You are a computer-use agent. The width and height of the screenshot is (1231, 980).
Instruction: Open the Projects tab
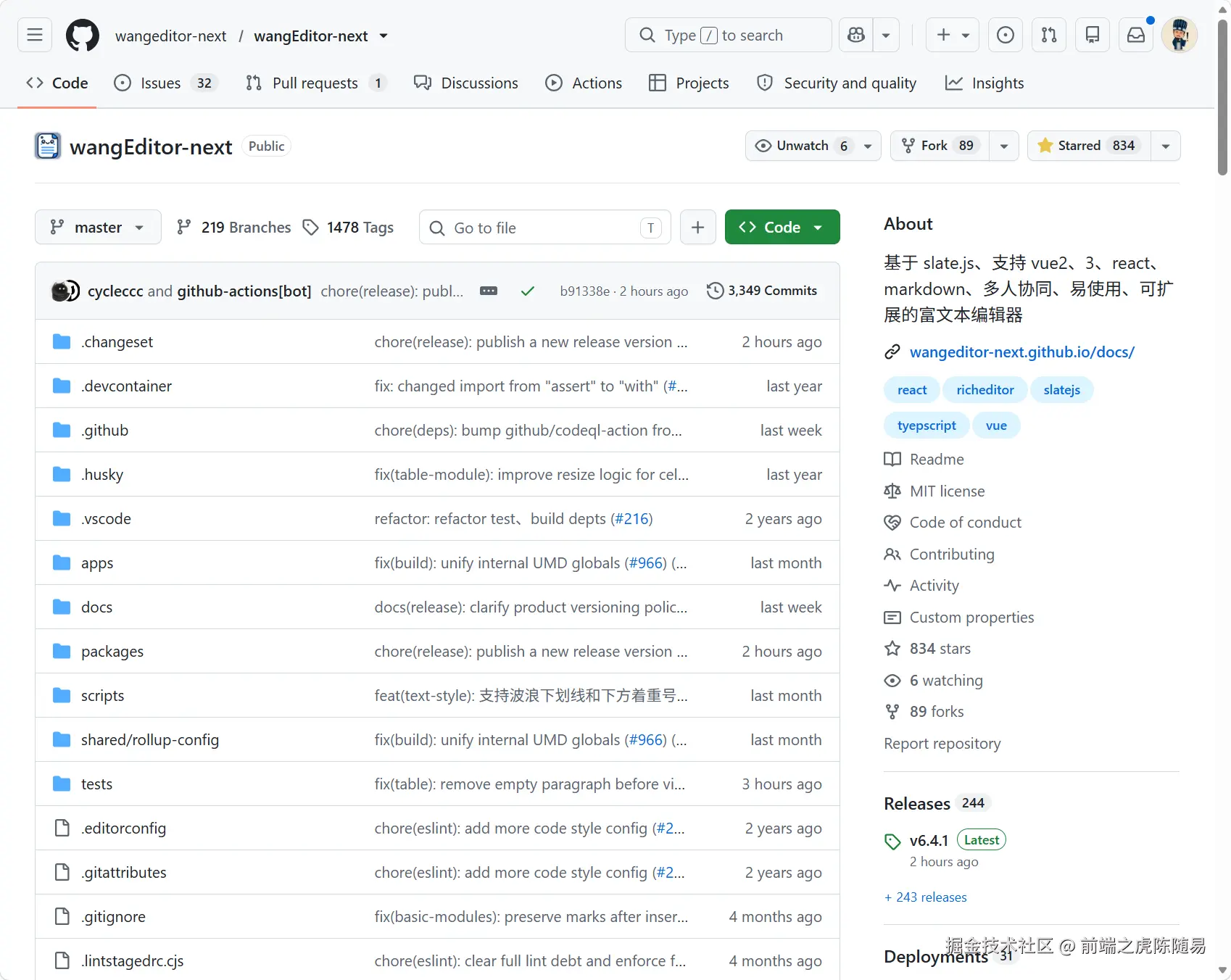click(689, 83)
